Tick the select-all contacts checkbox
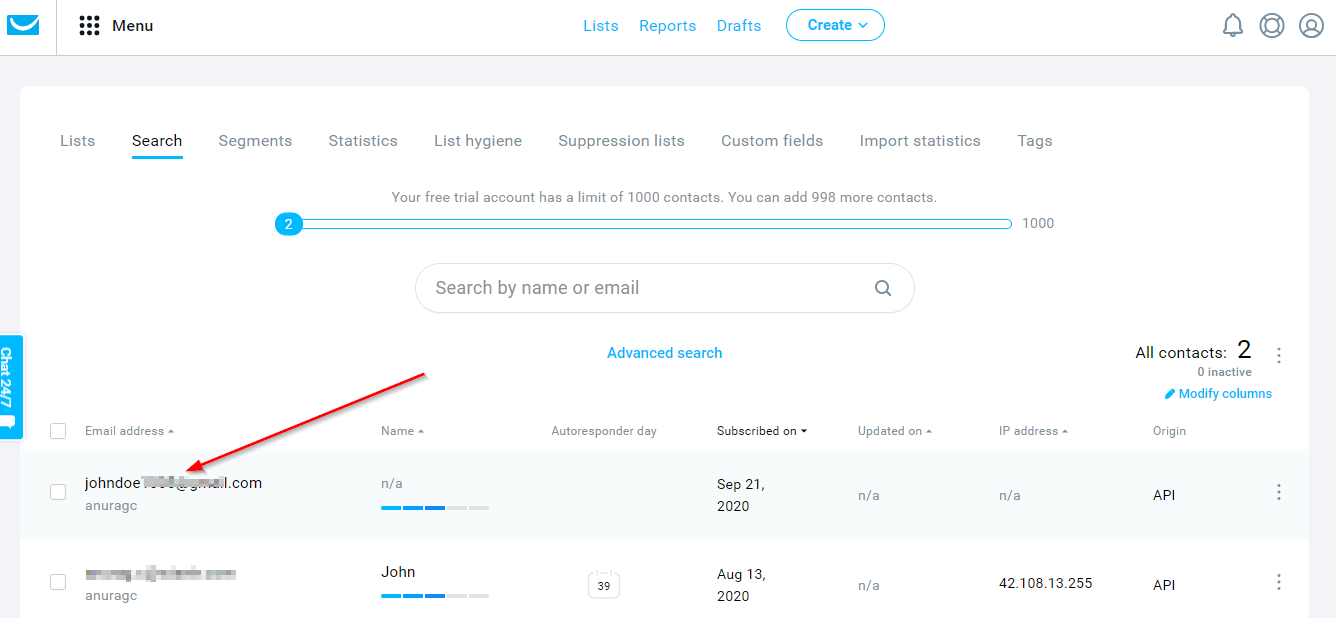This screenshot has height=618, width=1336. coord(58,431)
